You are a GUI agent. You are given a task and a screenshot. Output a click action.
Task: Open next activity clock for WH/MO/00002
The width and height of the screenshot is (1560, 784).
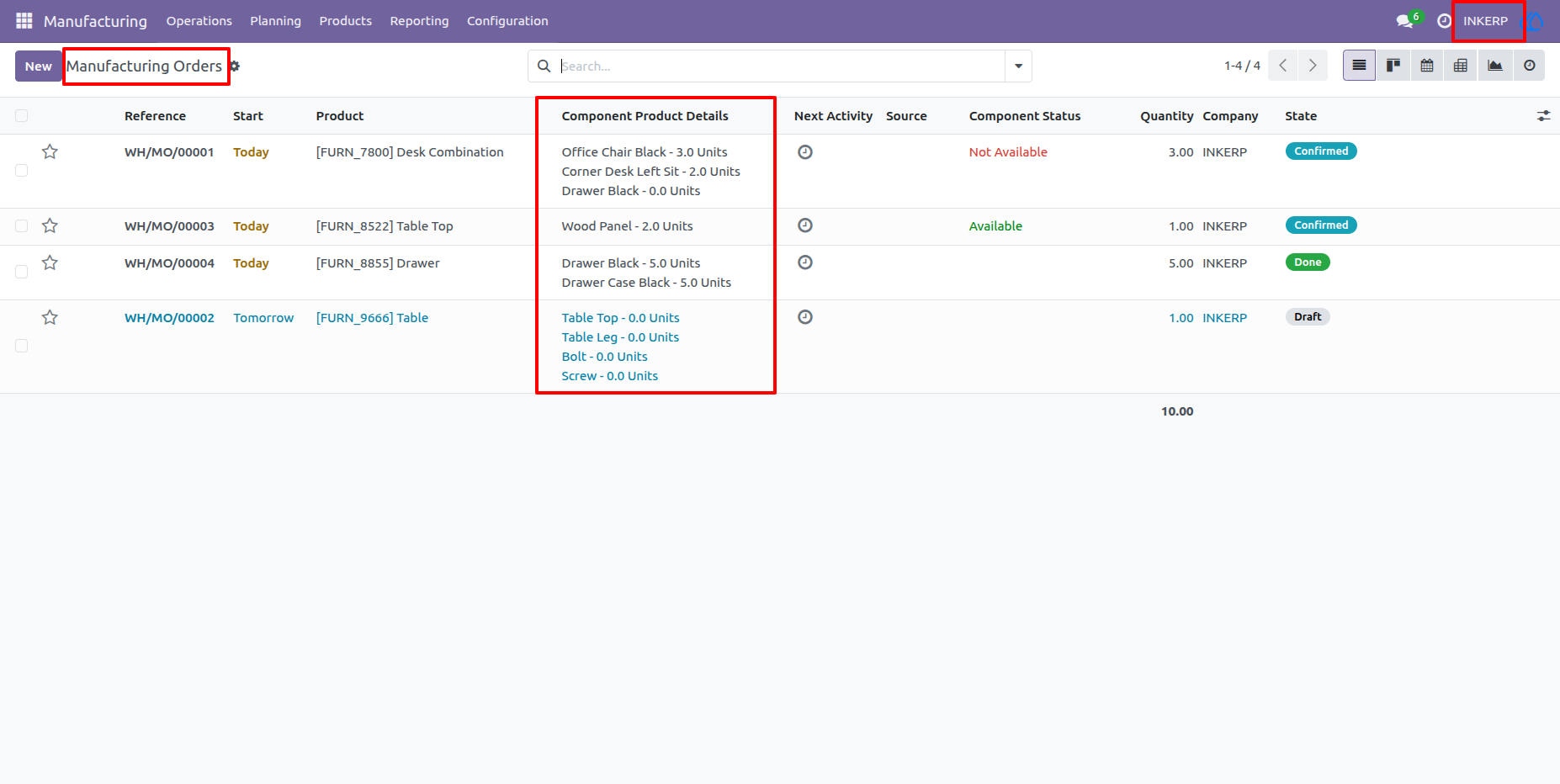805,317
